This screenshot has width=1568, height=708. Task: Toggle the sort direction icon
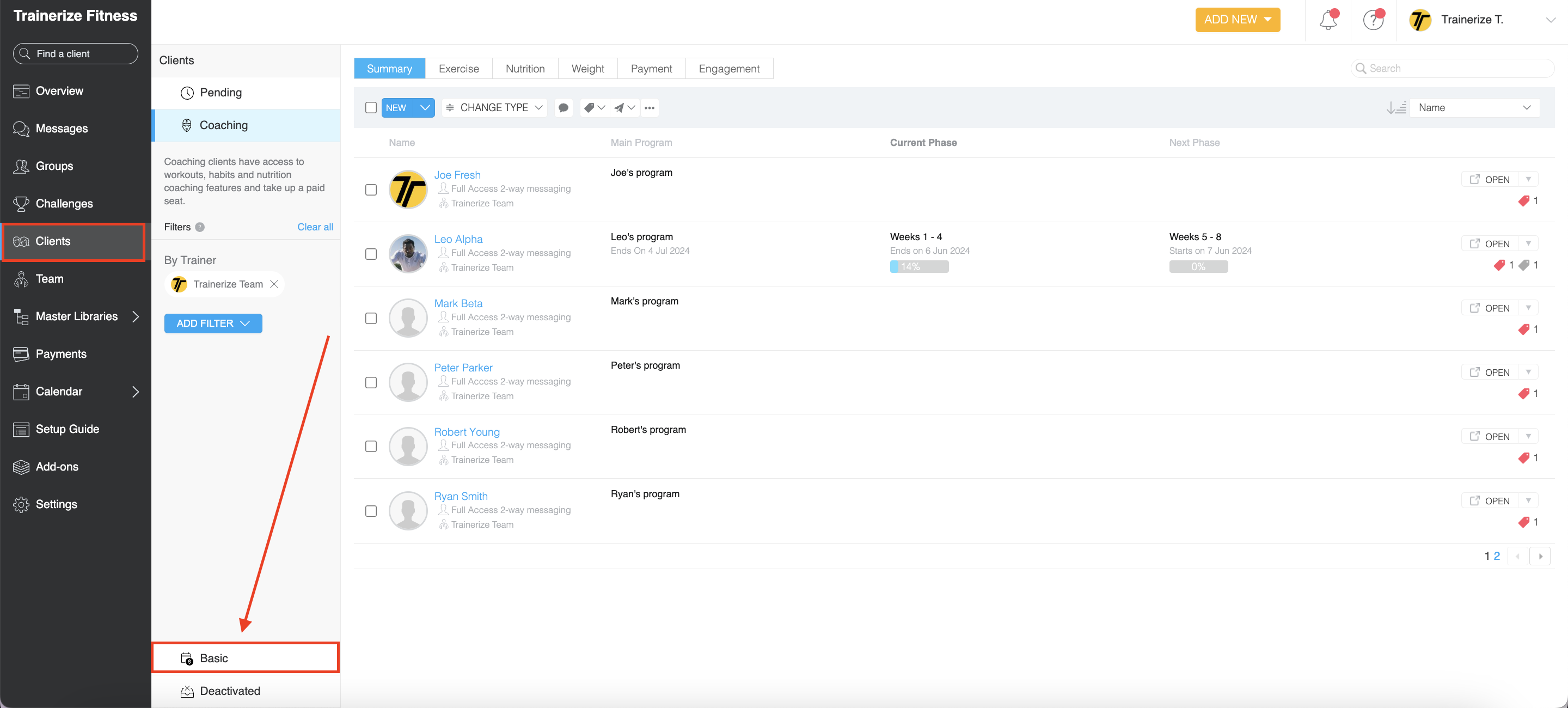coord(1396,108)
